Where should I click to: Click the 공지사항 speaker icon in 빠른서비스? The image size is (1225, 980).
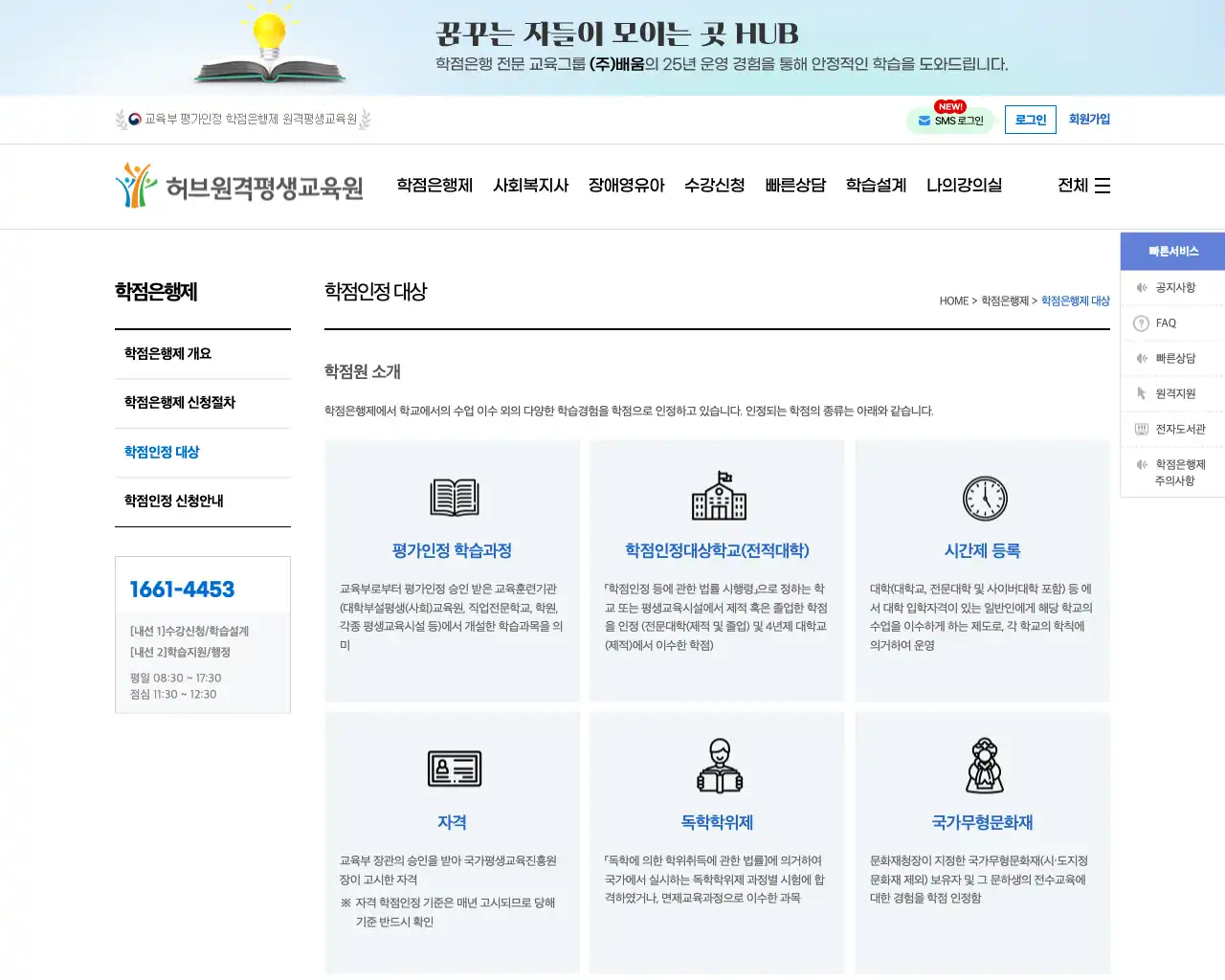pos(1141,287)
